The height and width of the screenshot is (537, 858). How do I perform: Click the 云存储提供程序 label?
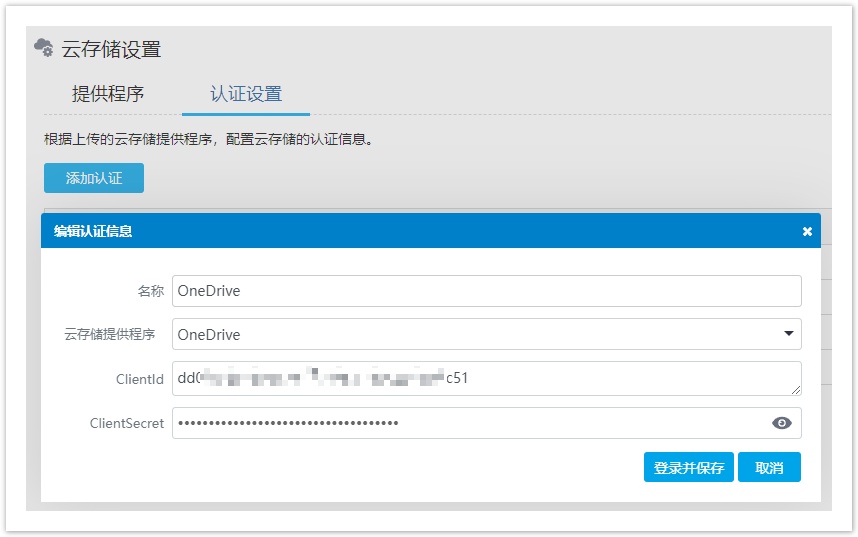coord(109,334)
